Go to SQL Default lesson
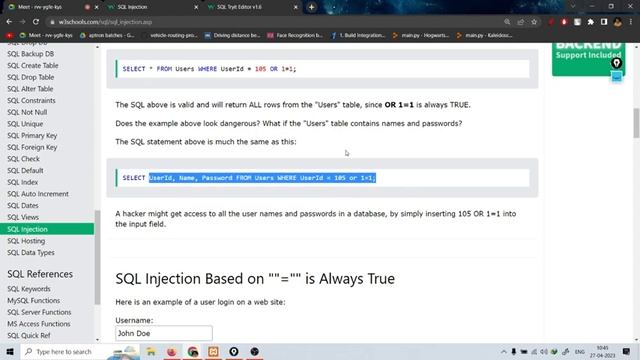Screen dimensions: 640x360 click(x=25, y=171)
